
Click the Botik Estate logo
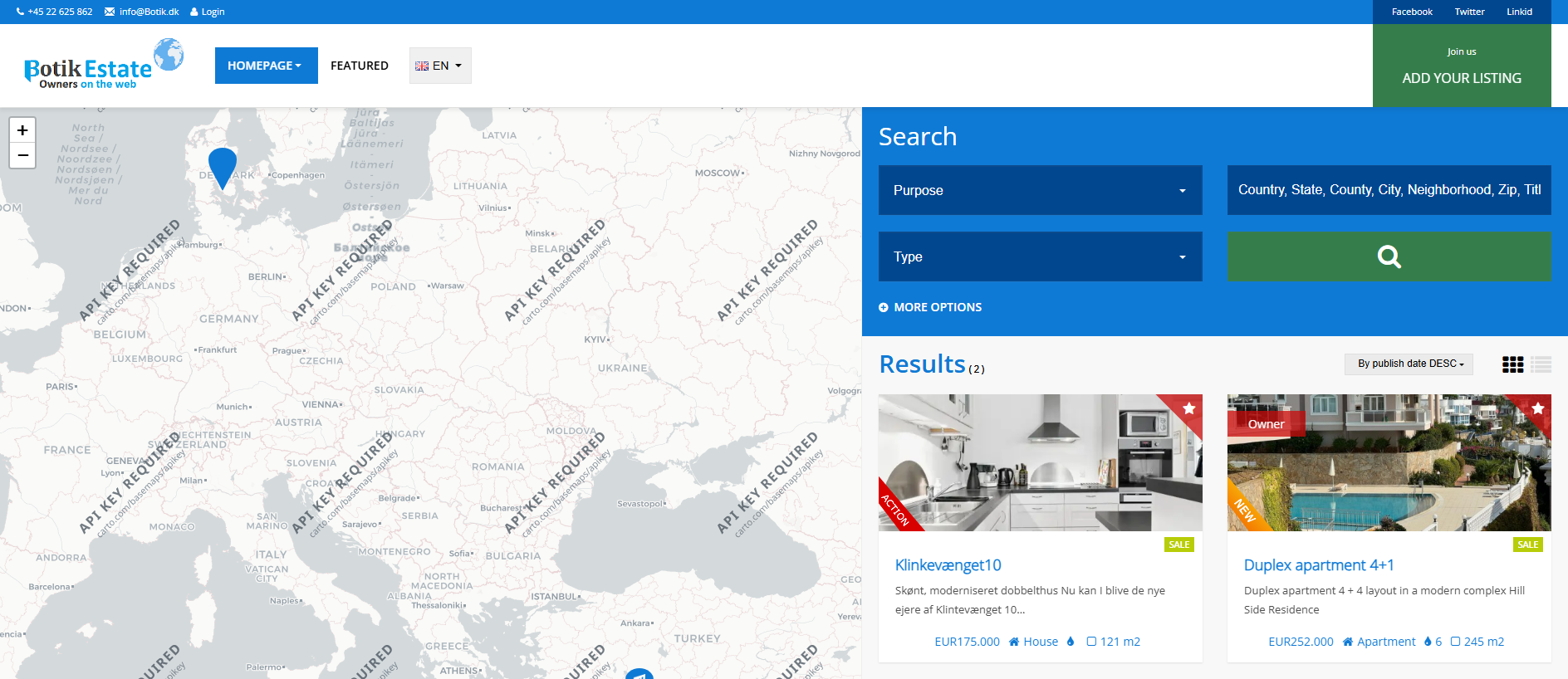[x=104, y=64]
